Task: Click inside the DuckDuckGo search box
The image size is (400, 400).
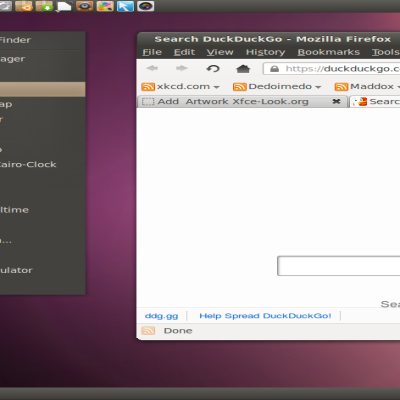Action: [x=339, y=266]
